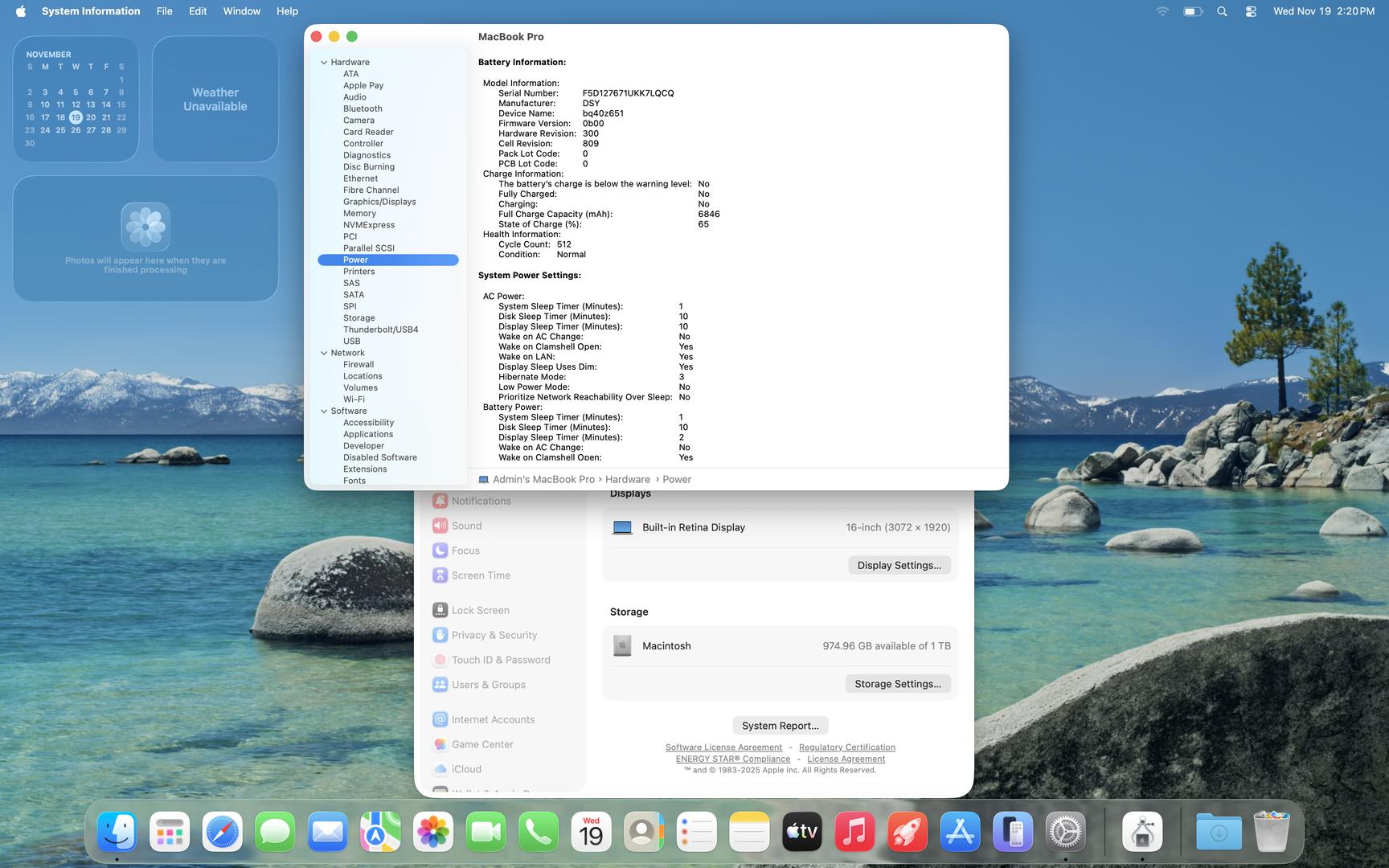Open Safari from the Dock
The image size is (1389, 868).
pos(222,833)
